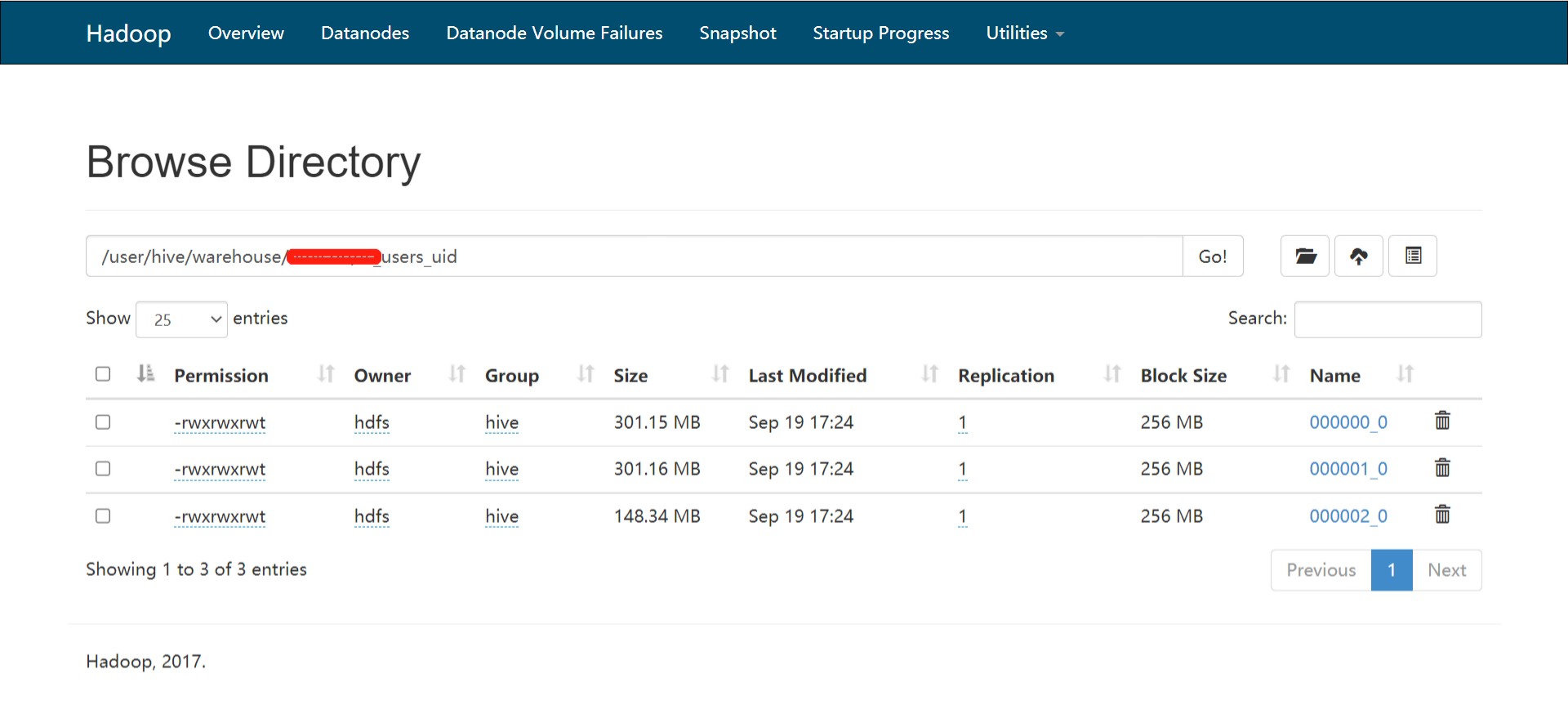
Task: Check the select-all header checkbox
Action: (x=103, y=374)
